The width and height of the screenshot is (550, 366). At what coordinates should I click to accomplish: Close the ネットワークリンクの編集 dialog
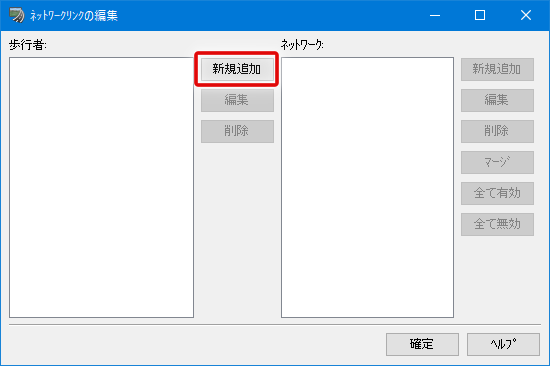[x=526, y=15]
